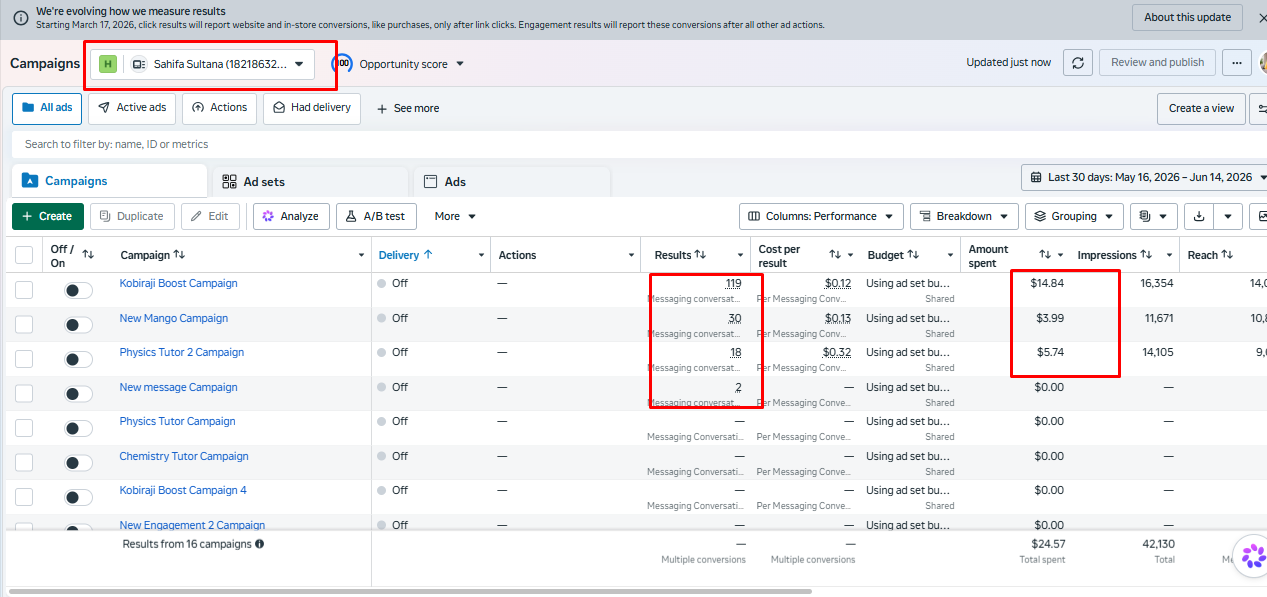Expand the More menu in toolbar
This screenshot has height=597, width=1267.
(455, 216)
